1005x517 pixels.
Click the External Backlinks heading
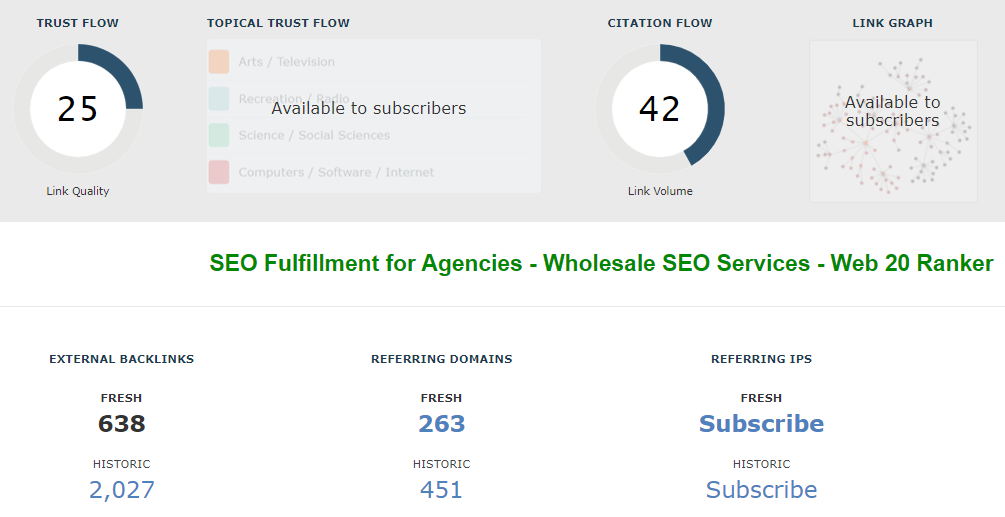tap(122, 359)
